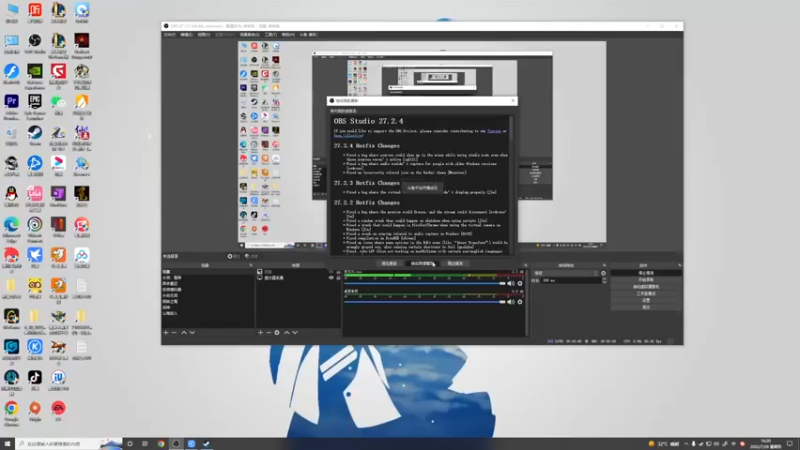This screenshot has height=450, width=800.
Task: Undock the Controls panel
Action: [680, 265]
